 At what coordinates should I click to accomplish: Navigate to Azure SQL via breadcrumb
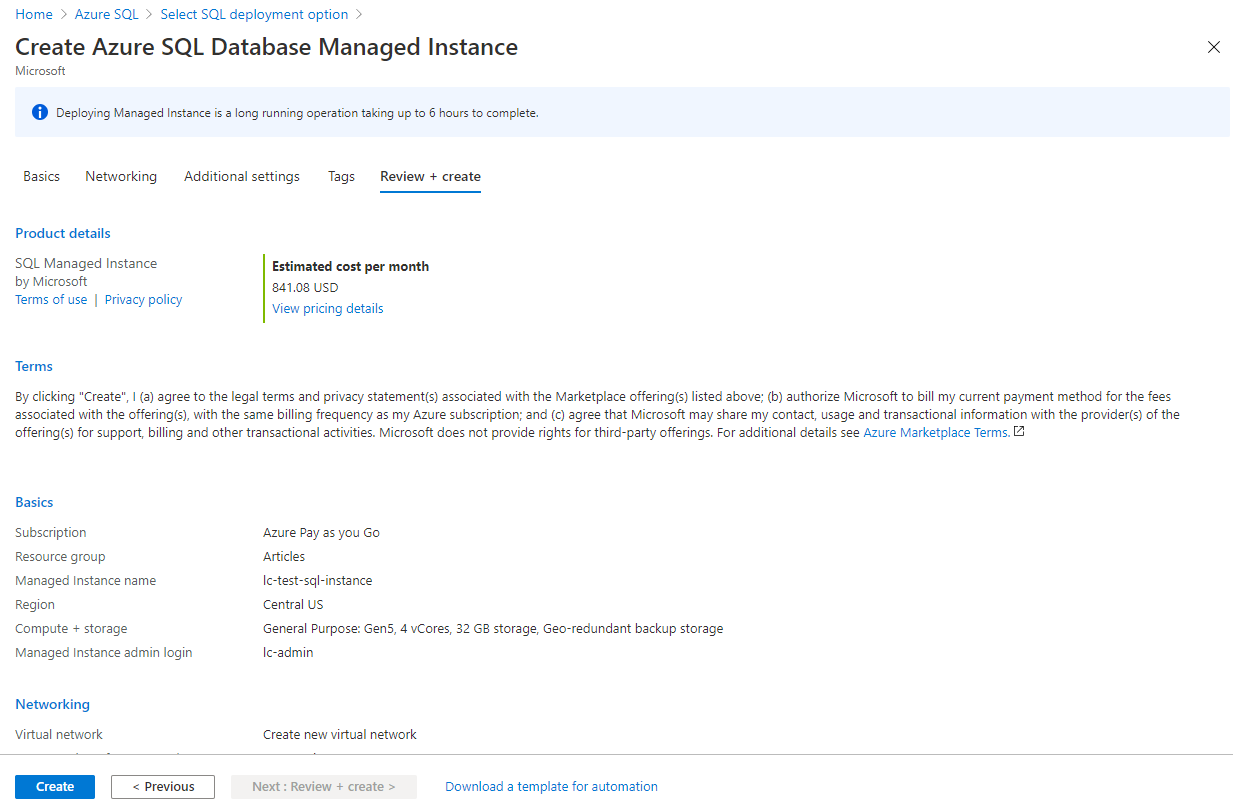pos(106,14)
